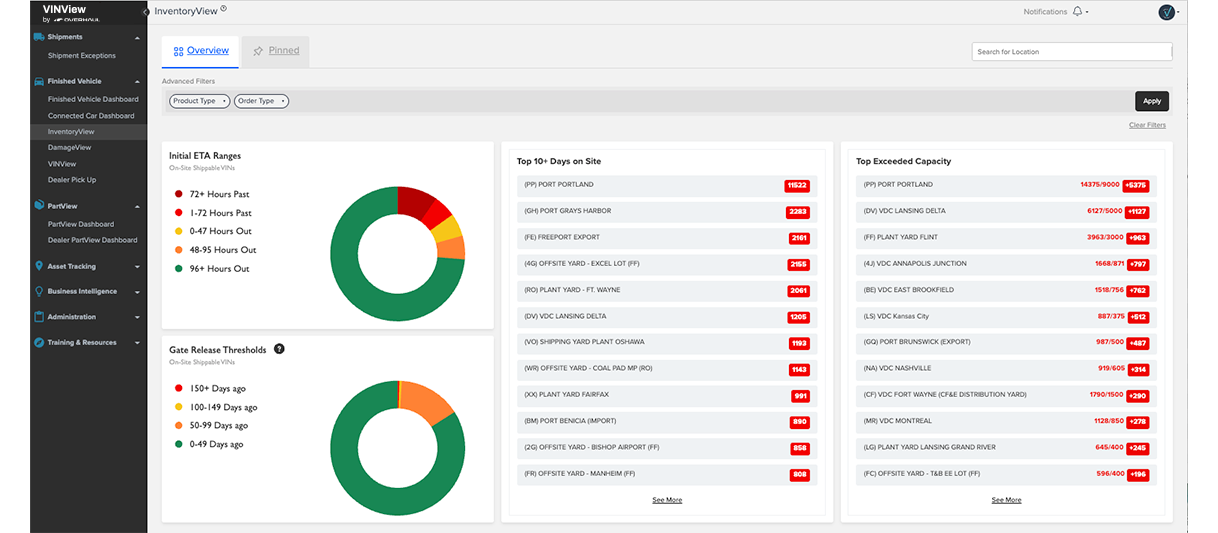
Task: Click the Shipments truck icon in sidebar
Action: (39, 37)
